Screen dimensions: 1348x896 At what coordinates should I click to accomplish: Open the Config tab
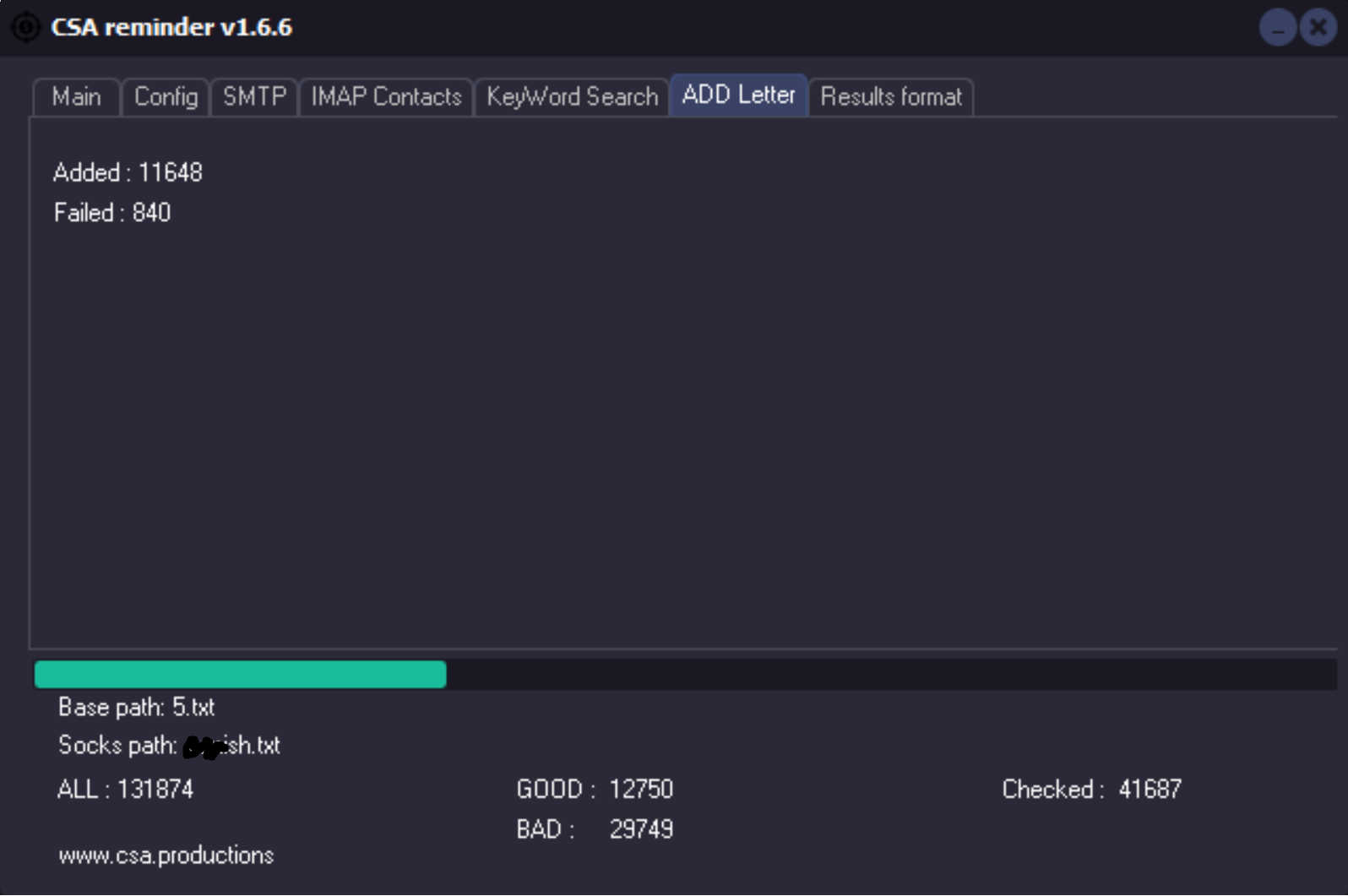(166, 97)
